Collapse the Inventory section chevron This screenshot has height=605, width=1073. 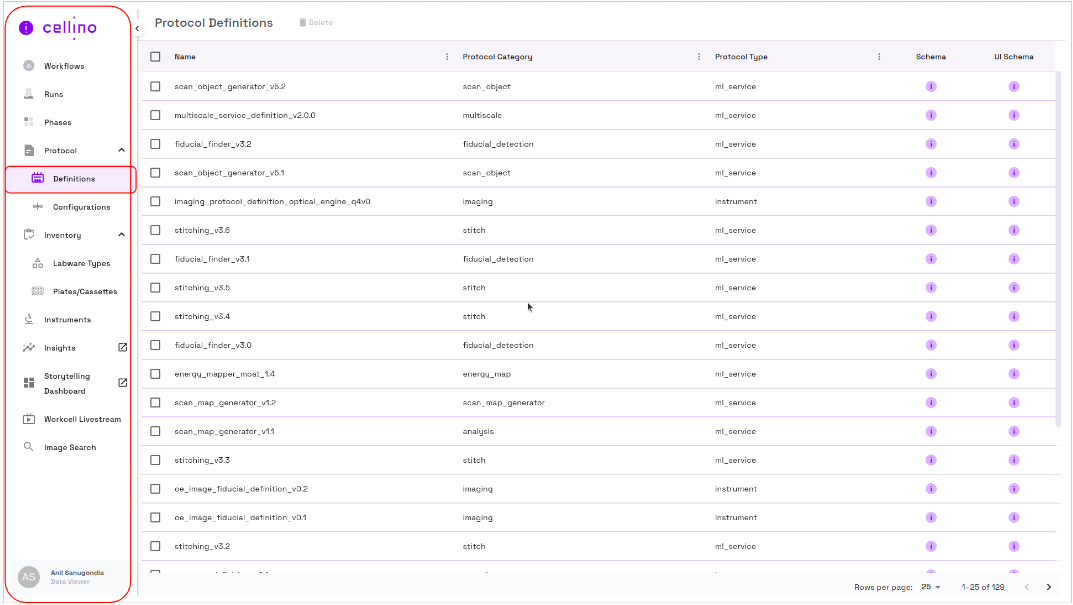coord(122,235)
